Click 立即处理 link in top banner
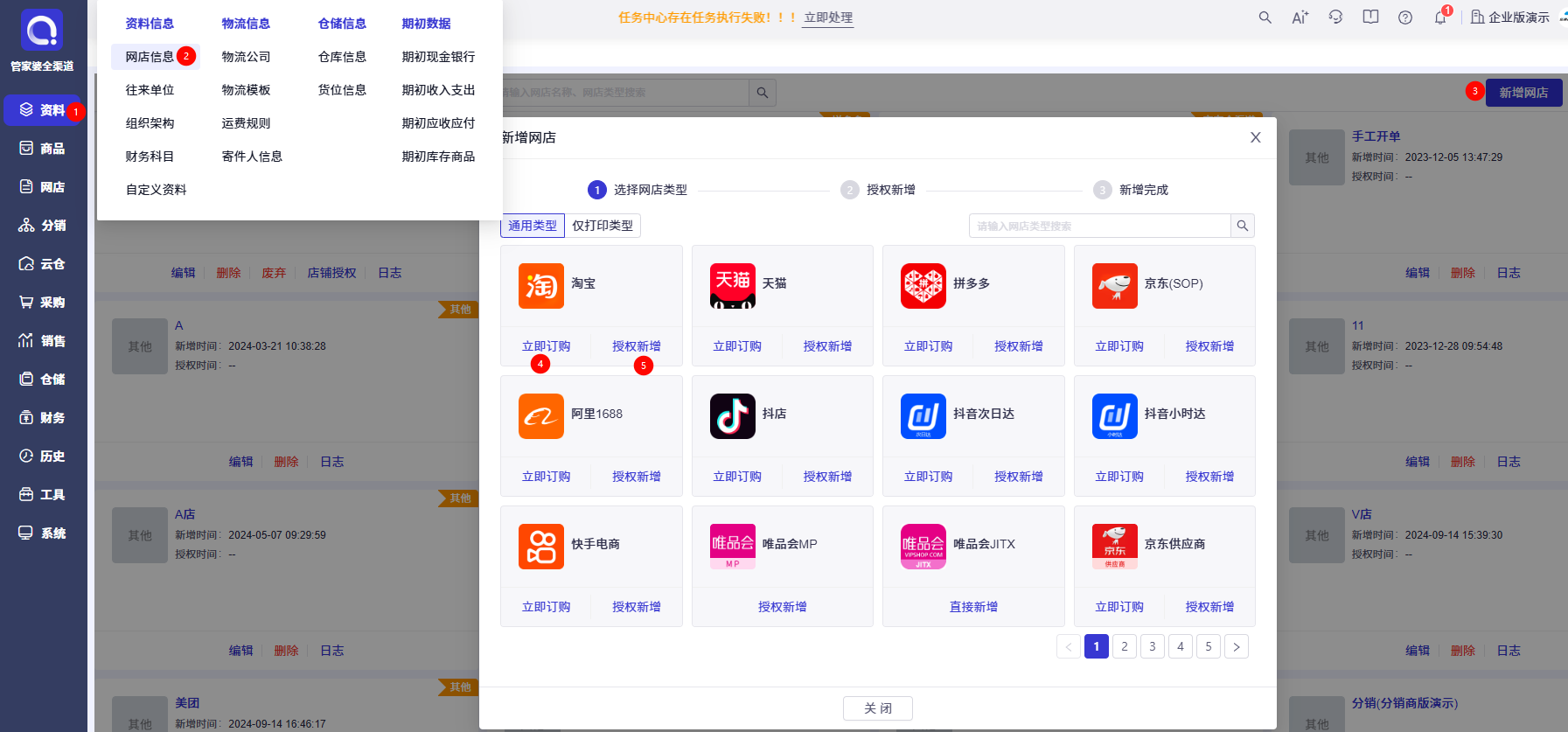This screenshot has height=732, width=1568. (828, 17)
